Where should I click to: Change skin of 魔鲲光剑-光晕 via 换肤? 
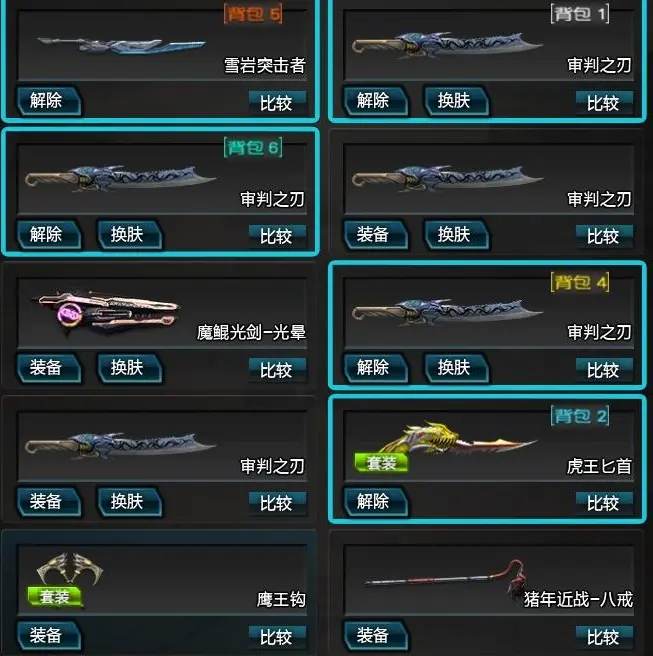(x=130, y=368)
